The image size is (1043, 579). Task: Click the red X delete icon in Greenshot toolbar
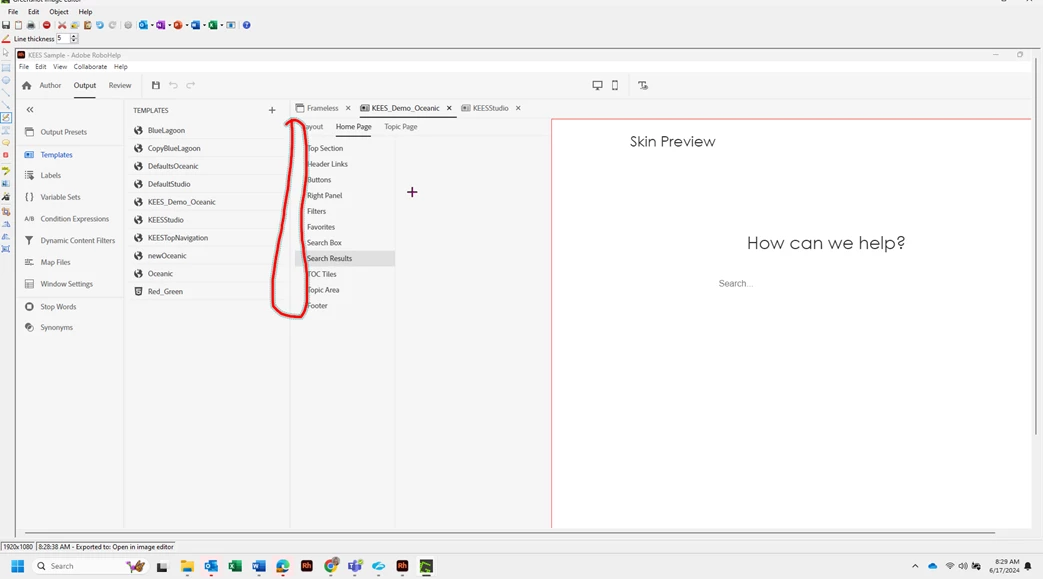[62, 25]
